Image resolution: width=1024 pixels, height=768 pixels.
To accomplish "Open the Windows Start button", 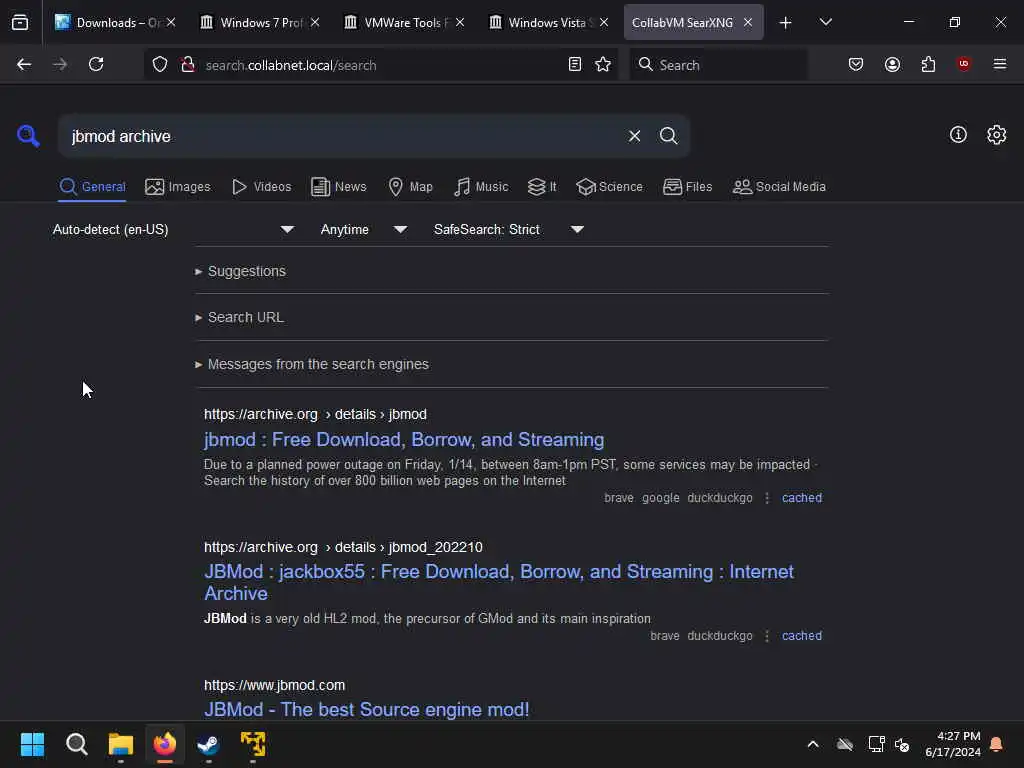I will 32,744.
